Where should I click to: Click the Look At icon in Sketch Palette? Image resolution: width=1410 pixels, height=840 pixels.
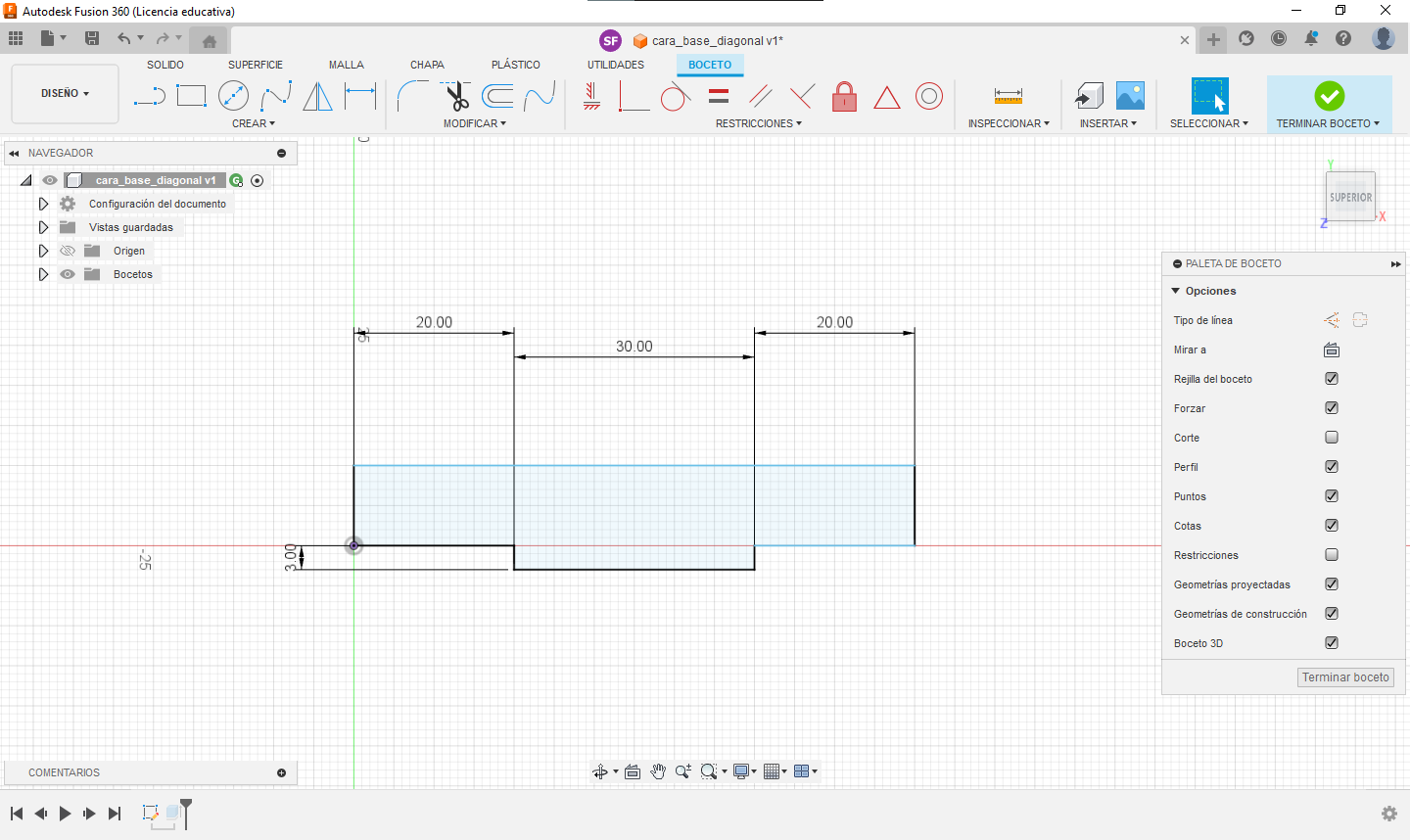click(x=1332, y=350)
